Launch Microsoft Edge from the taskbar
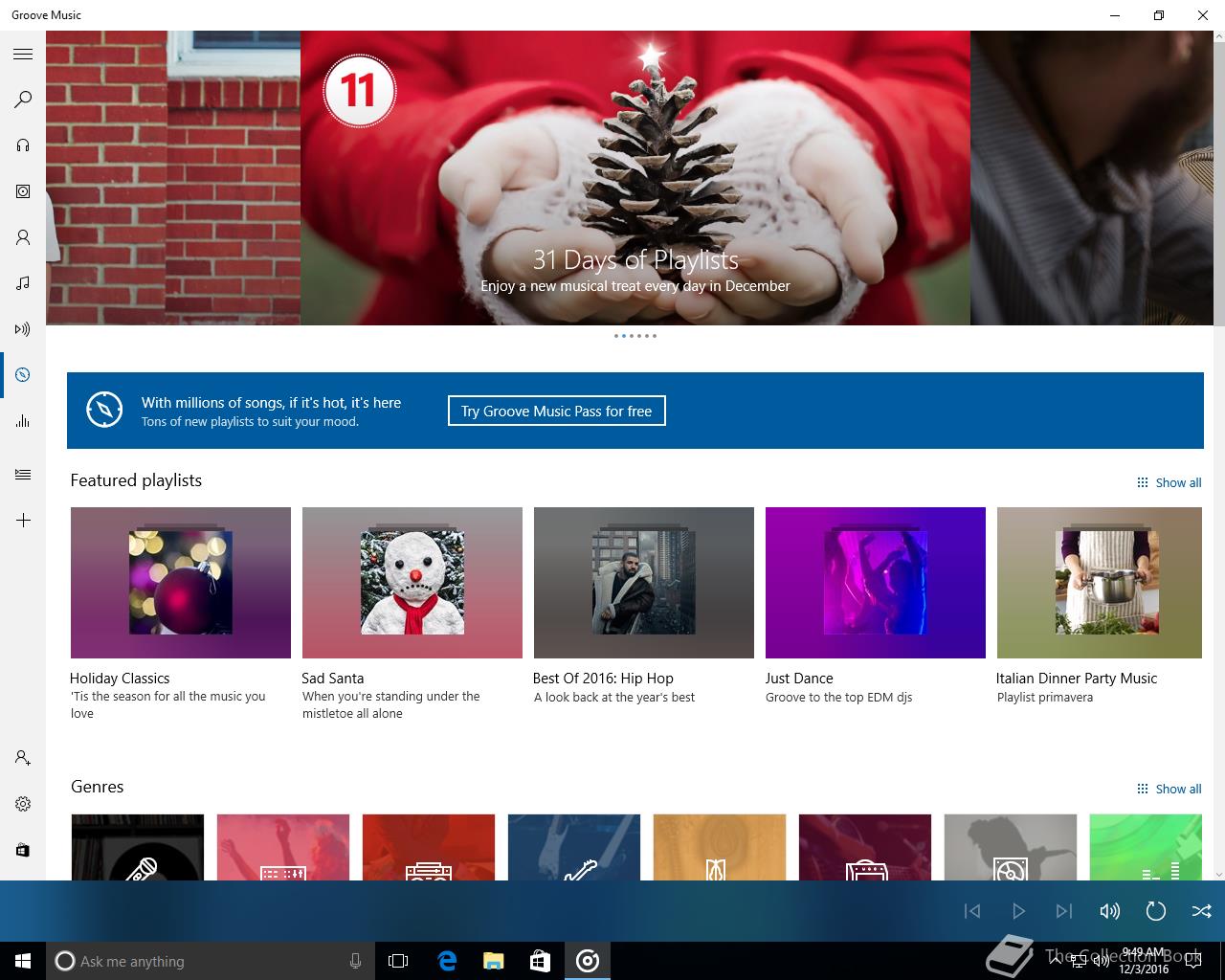Image resolution: width=1225 pixels, height=980 pixels. (x=446, y=961)
